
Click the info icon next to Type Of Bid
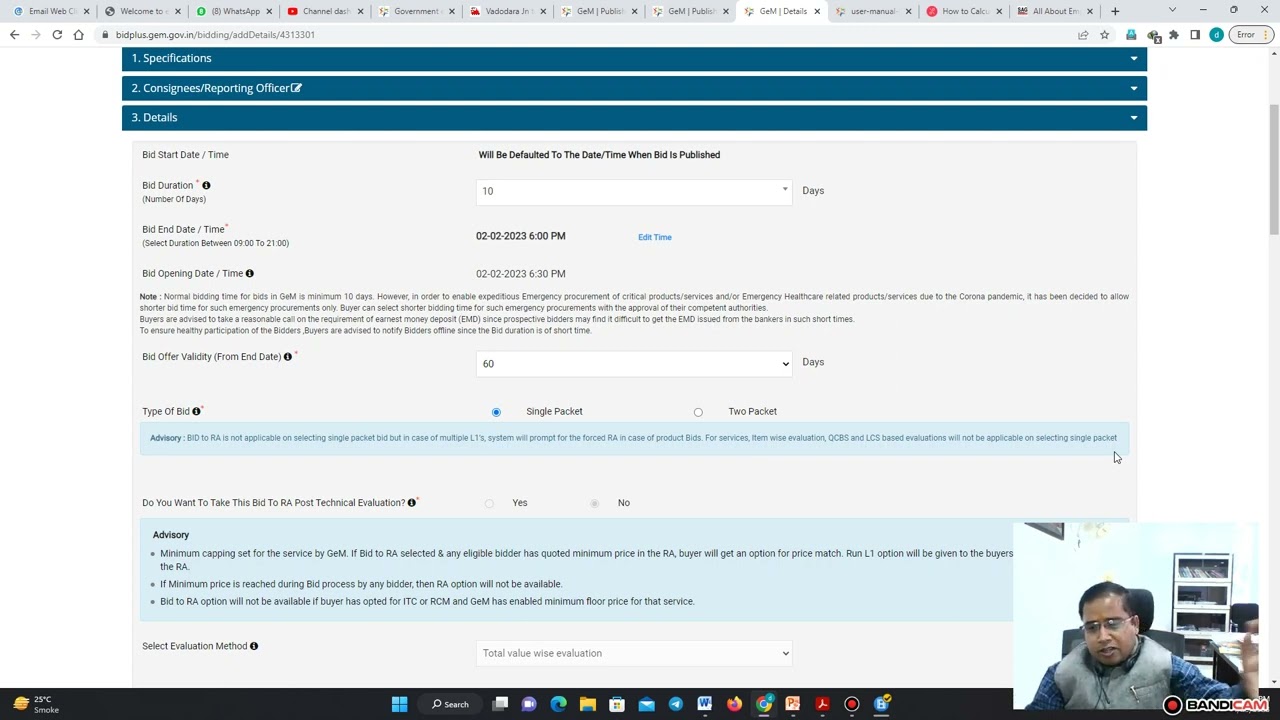(x=196, y=411)
